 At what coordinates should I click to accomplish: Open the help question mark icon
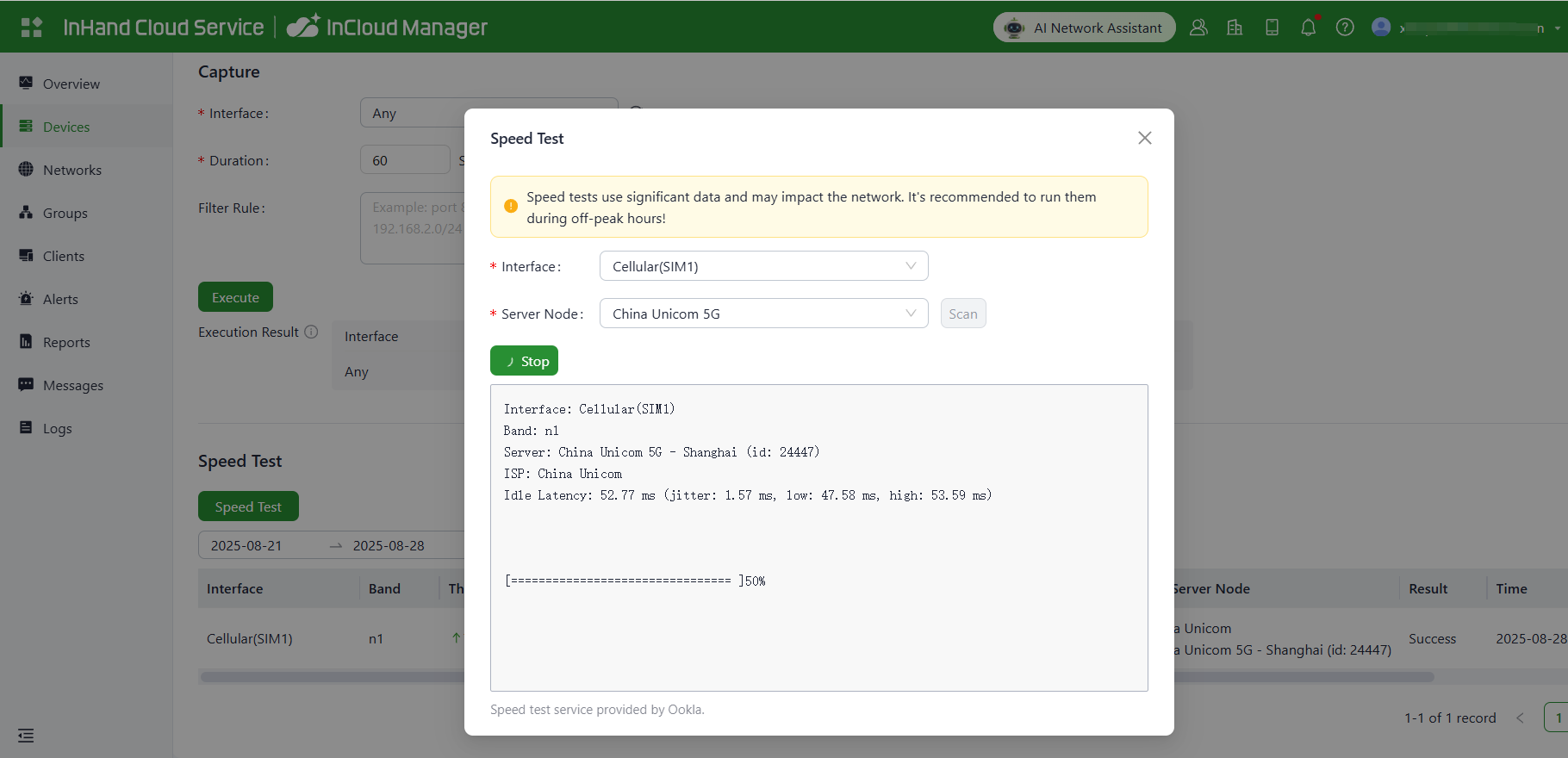tap(1344, 28)
